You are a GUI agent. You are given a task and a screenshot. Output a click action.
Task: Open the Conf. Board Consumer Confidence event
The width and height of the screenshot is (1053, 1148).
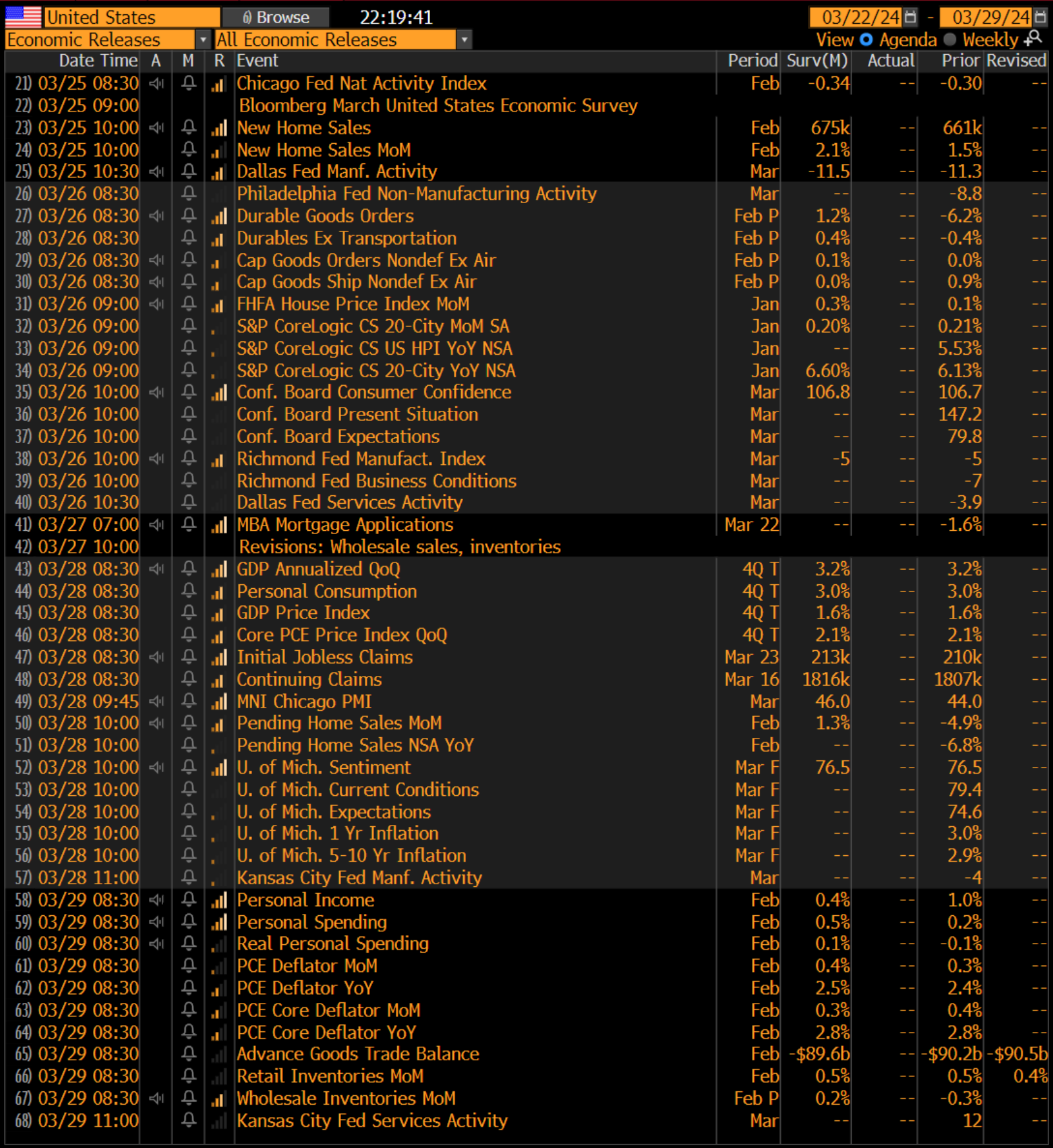[374, 392]
